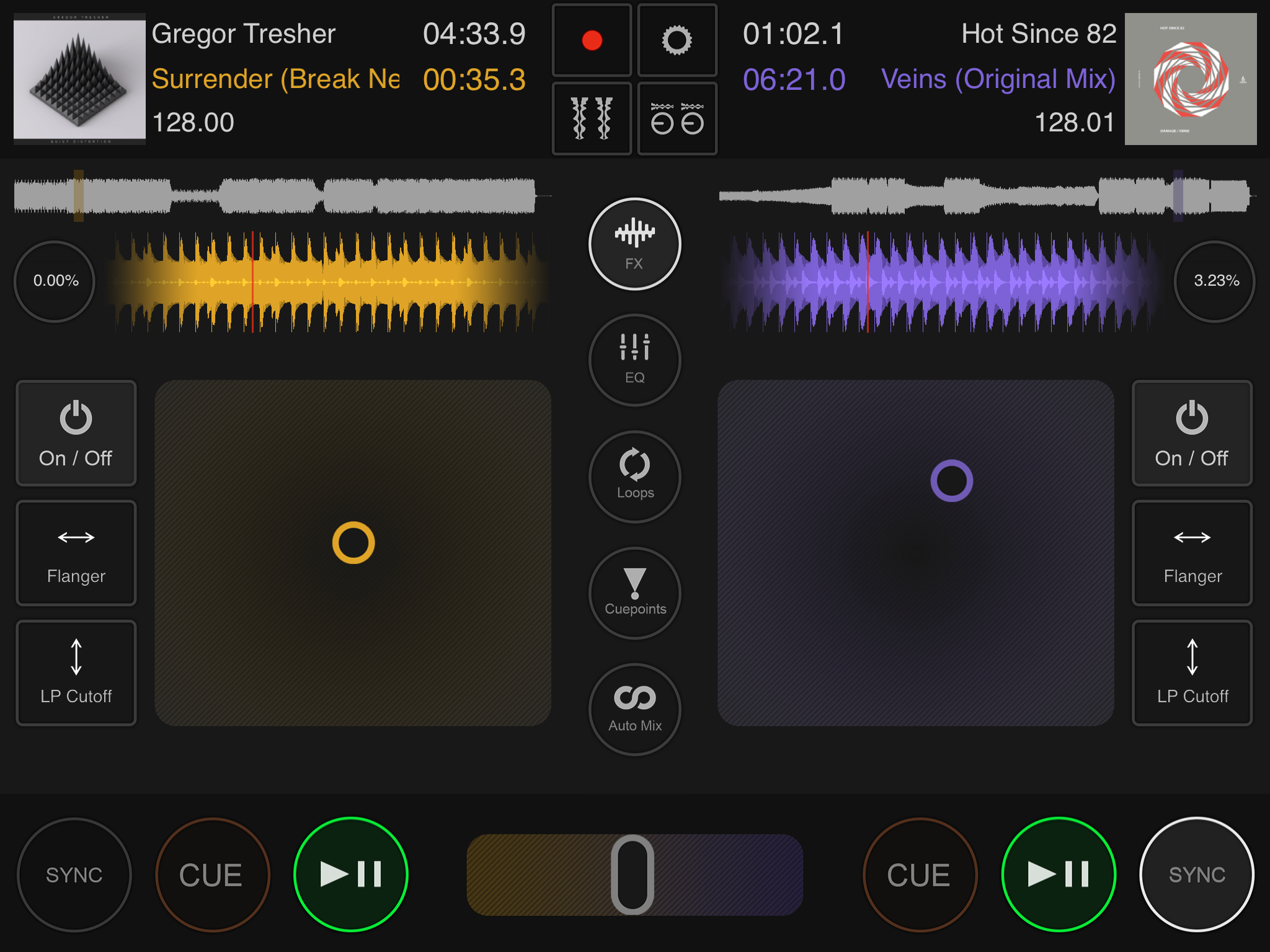Tap the Gregor Tresher album artwork

tap(79, 79)
